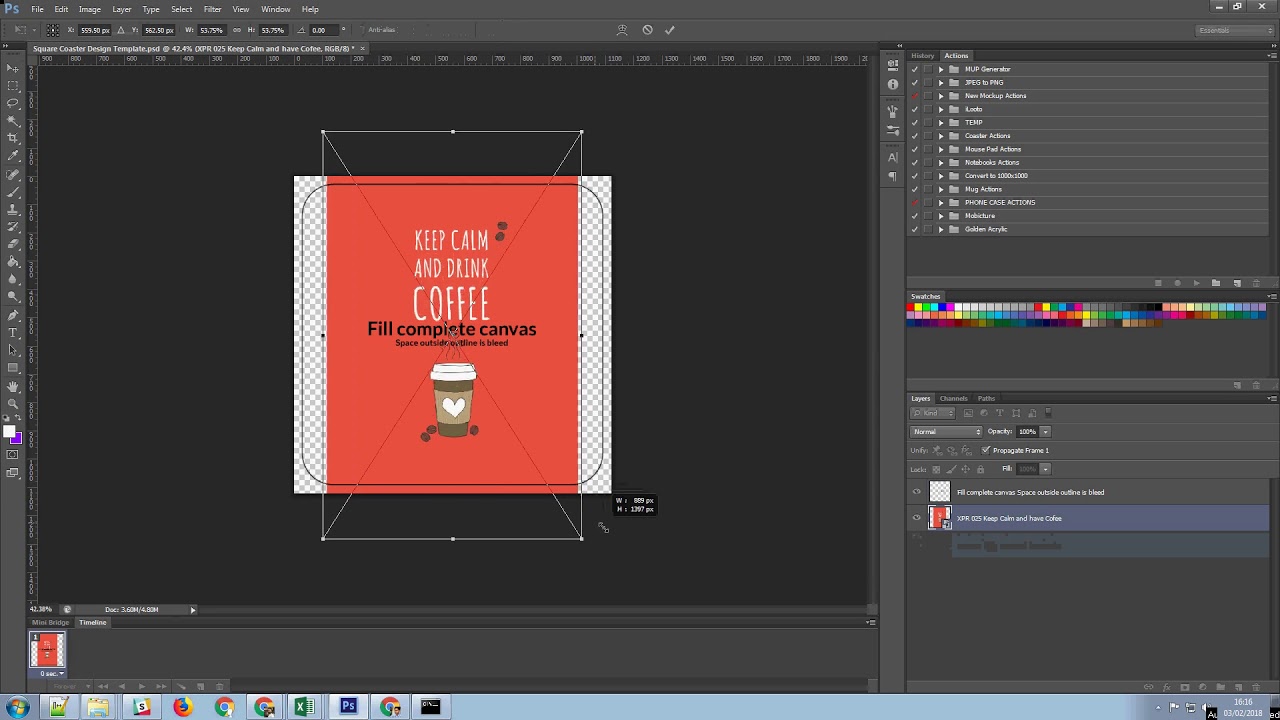This screenshot has width=1280, height=720.
Task: Switch to the Mini Bridge tab
Action: (51, 623)
